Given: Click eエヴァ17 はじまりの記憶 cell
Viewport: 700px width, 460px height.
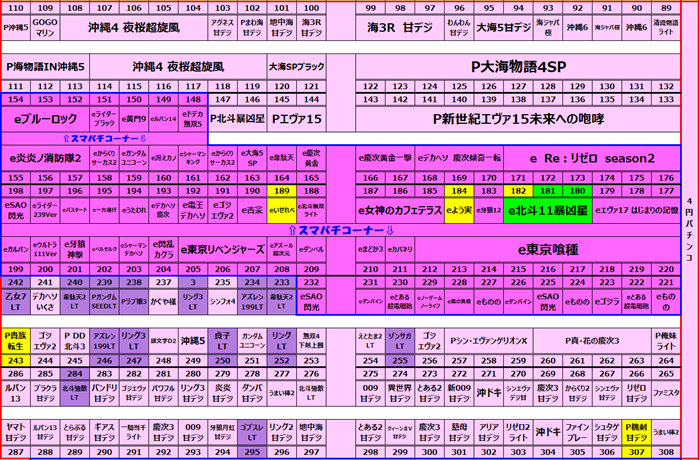Looking at the screenshot, I should tap(637, 210).
